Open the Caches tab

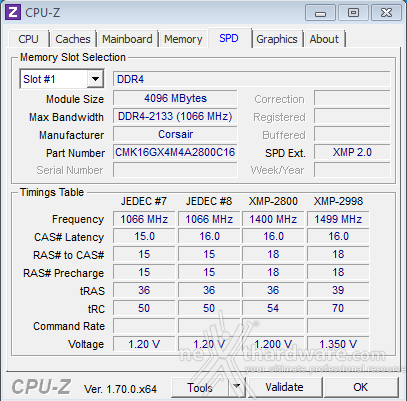click(x=73, y=39)
